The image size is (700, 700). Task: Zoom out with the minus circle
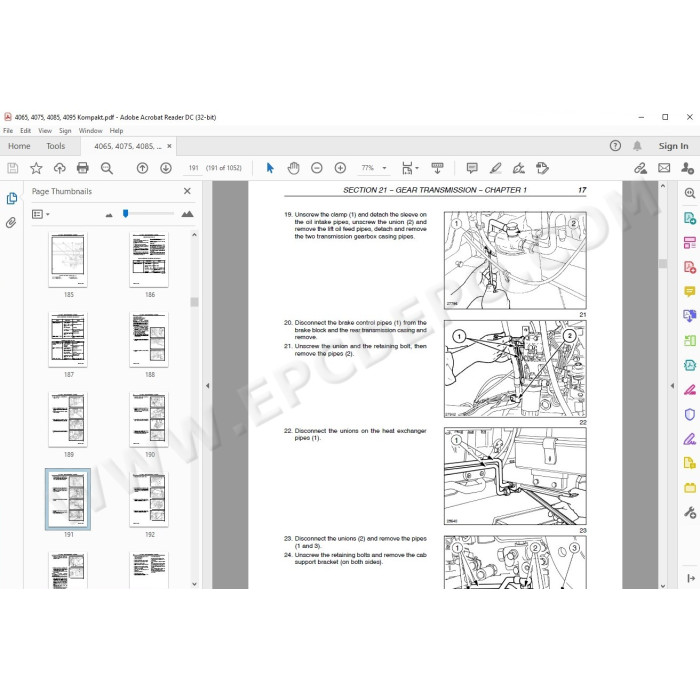pos(317,168)
